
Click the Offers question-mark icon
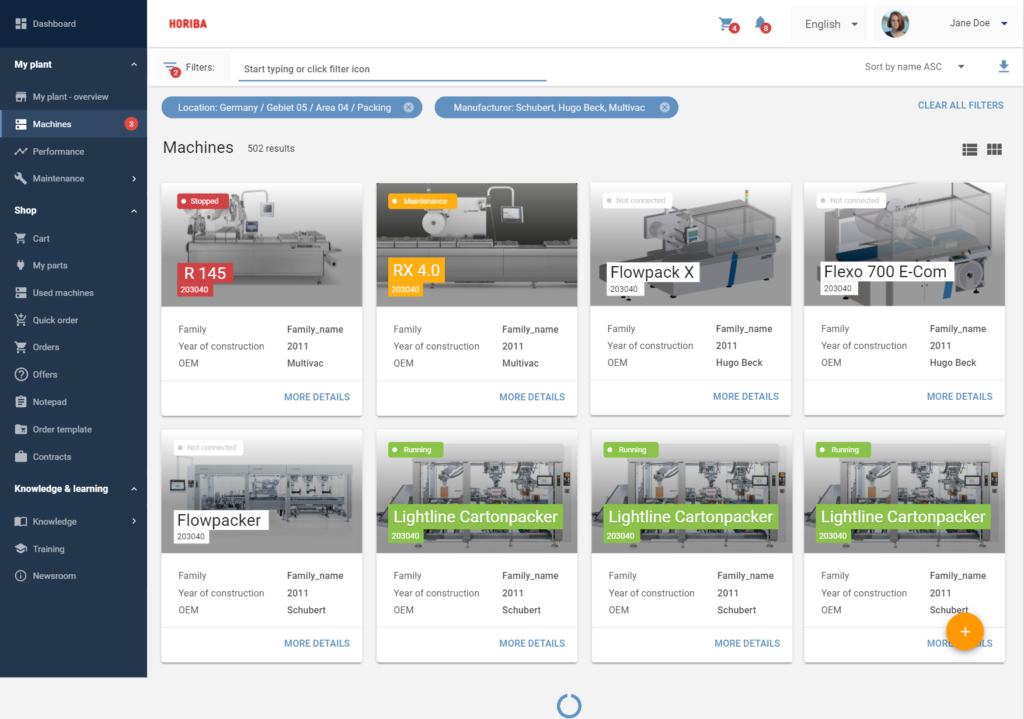pyautogui.click(x=21, y=375)
